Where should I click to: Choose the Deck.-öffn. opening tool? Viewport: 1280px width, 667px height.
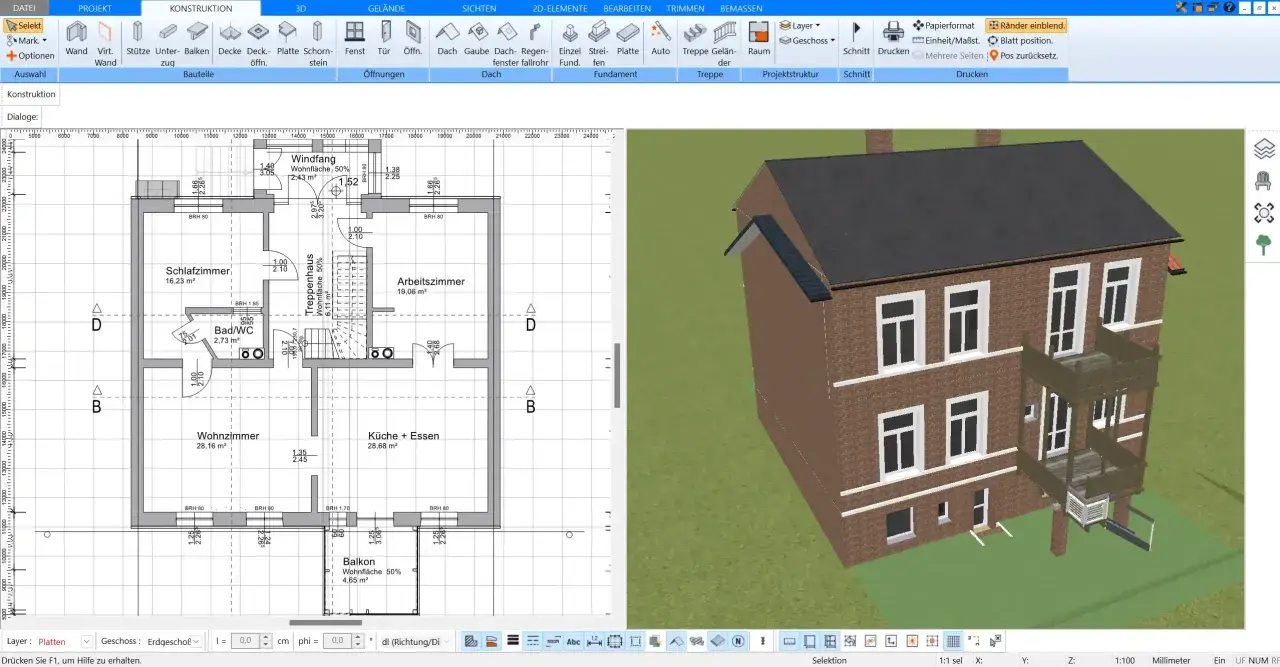click(x=258, y=43)
